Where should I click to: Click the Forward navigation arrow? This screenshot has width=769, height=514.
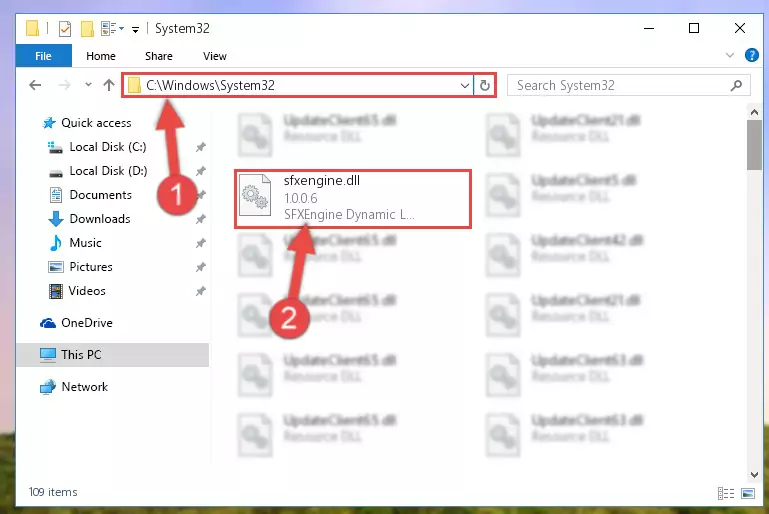[64, 85]
